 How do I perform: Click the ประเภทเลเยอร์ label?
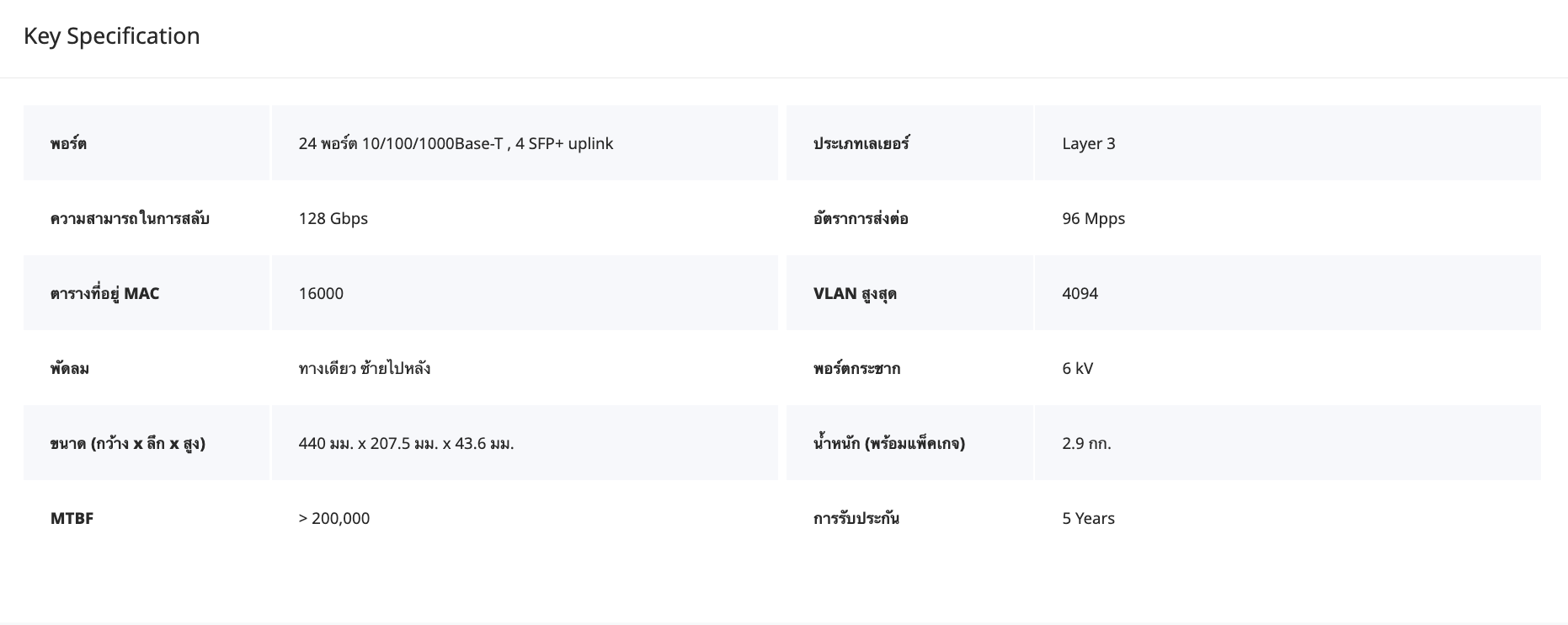(861, 143)
